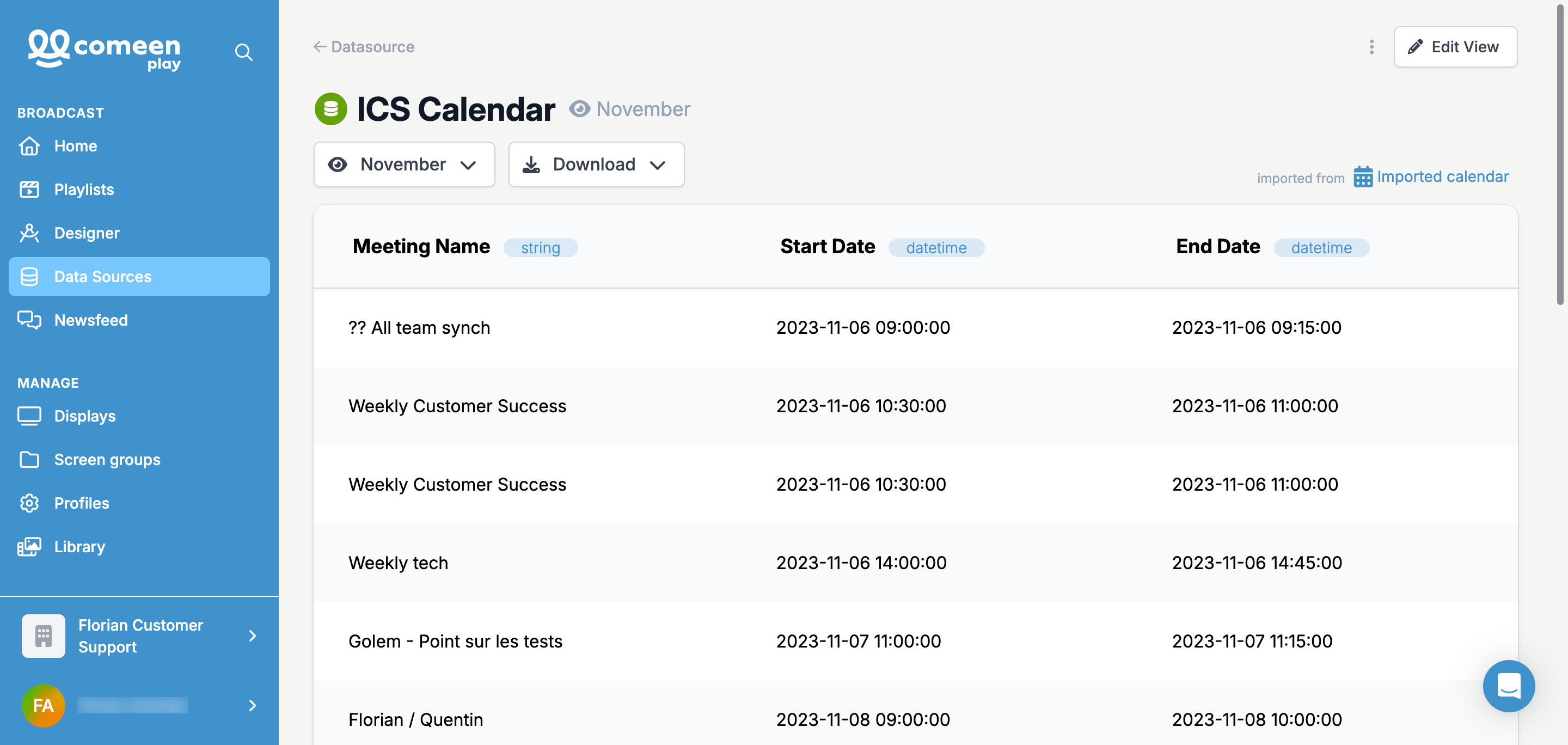This screenshot has height=745, width=1568.
Task: Open Library section
Action: click(139, 547)
